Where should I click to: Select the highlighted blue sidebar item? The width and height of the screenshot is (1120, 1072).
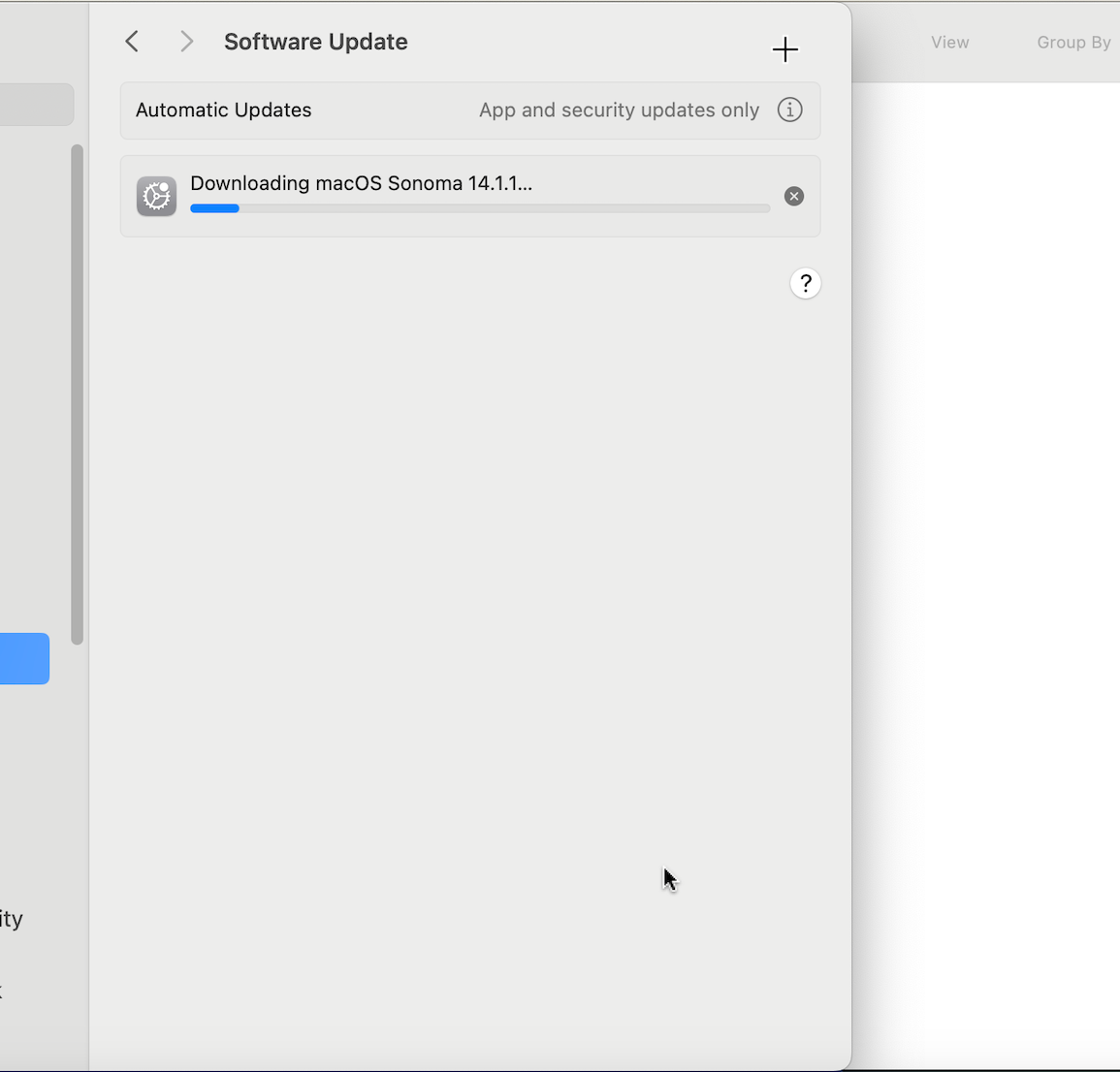pos(24,658)
